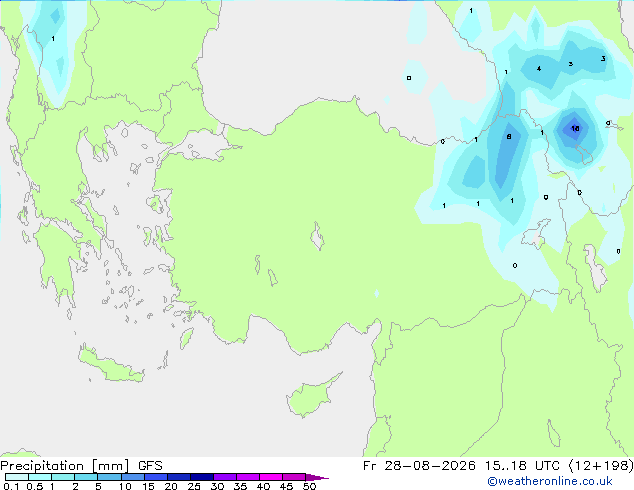Click the legend label "30"
Viewport: 634px width, 490px height.
(217, 486)
